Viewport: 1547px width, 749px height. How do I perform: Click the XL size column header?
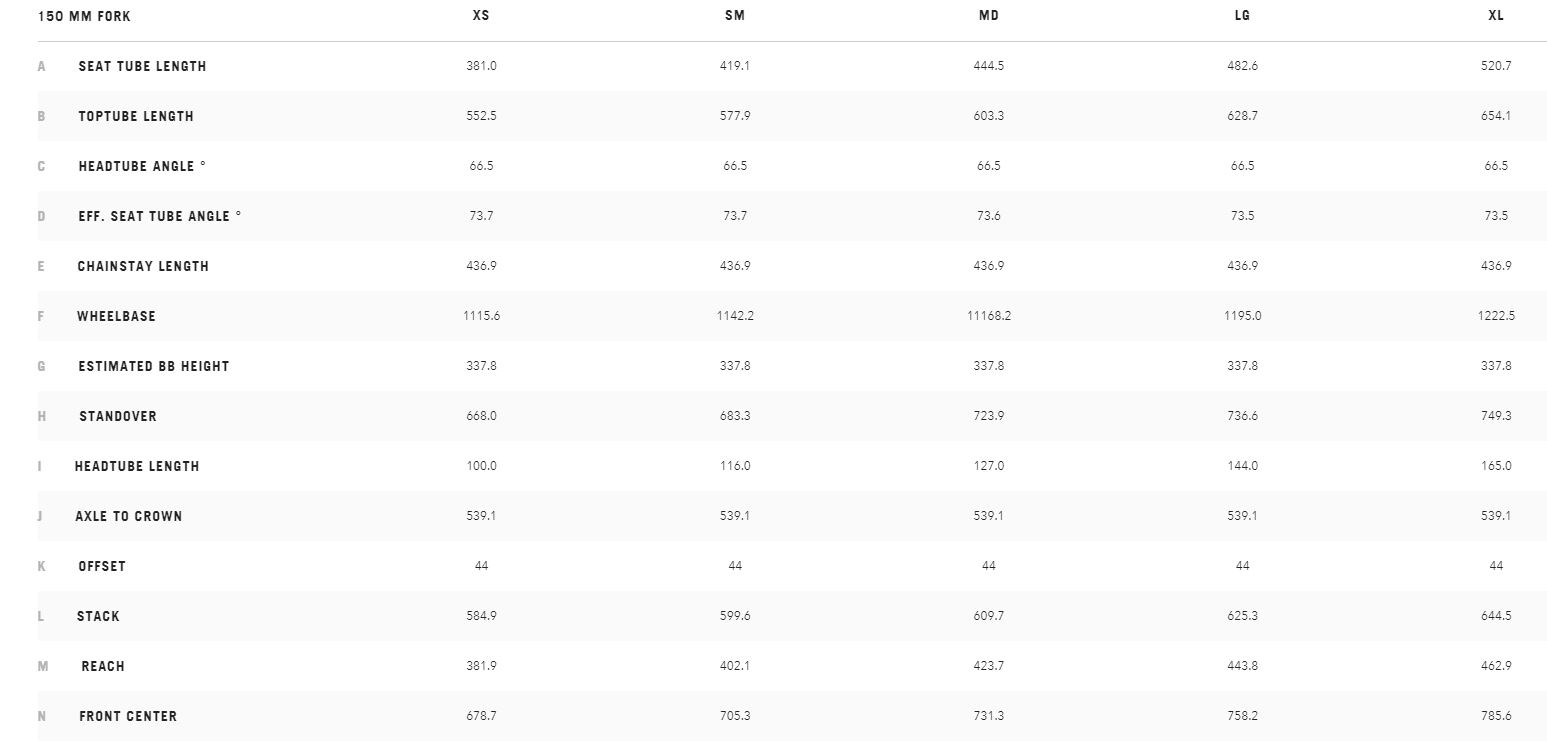coord(1496,16)
